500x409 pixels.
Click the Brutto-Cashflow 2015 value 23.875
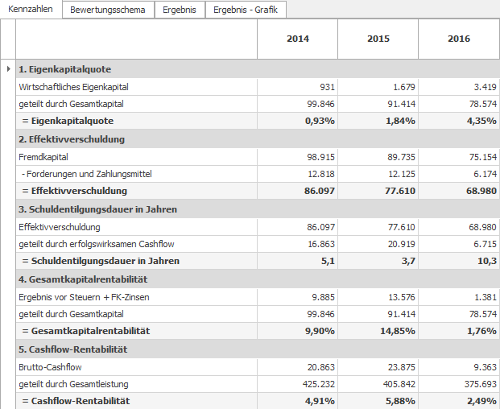pyautogui.click(x=402, y=367)
